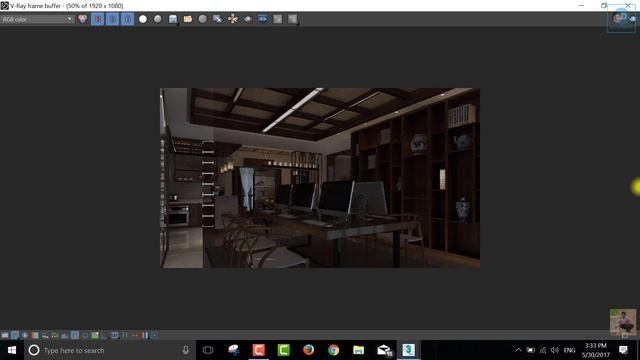This screenshot has width=640, height=360.
Task: Enable track mouse while rendering
Action: click(233, 19)
